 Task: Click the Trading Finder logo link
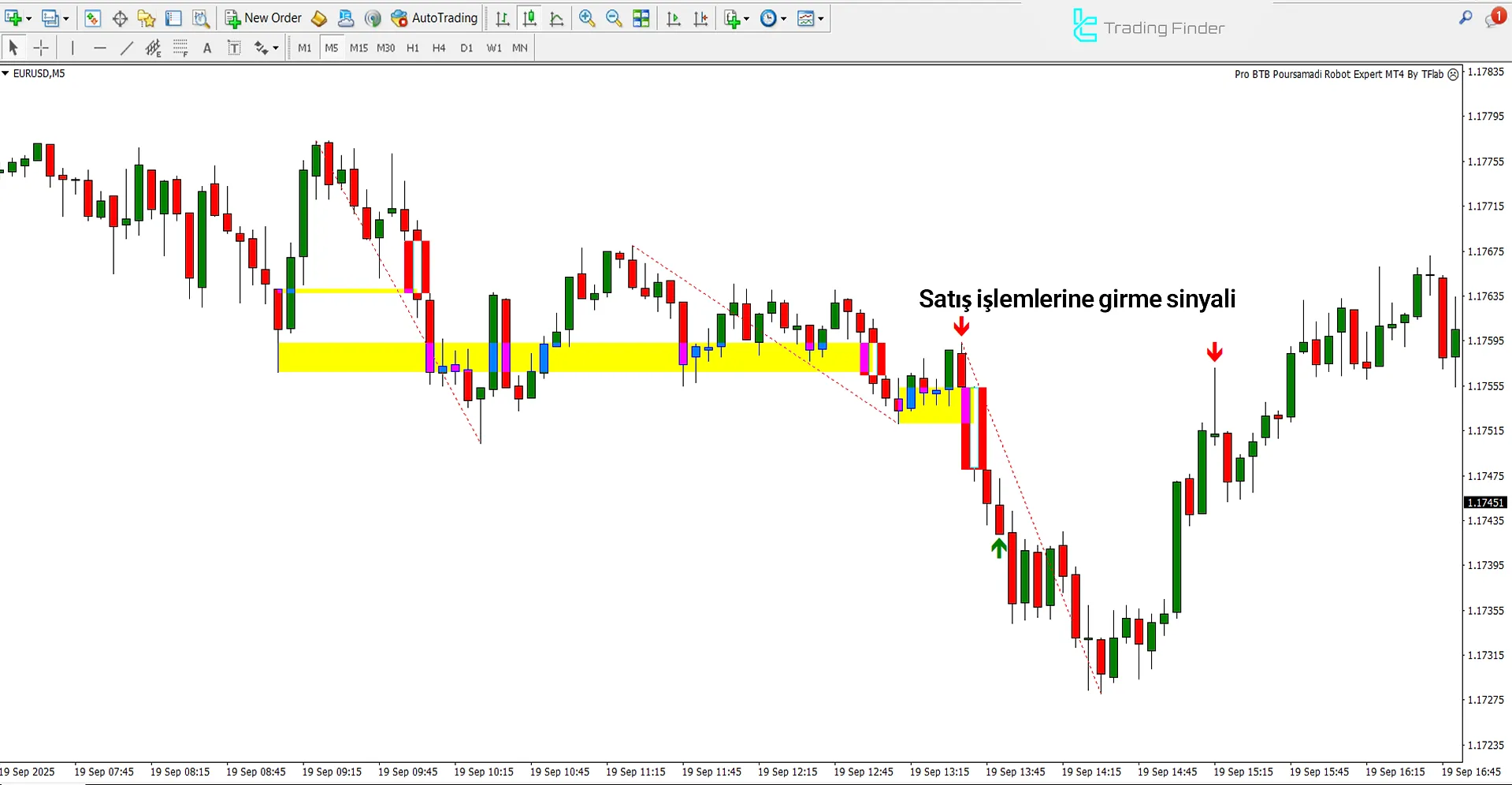[1148, 28]
